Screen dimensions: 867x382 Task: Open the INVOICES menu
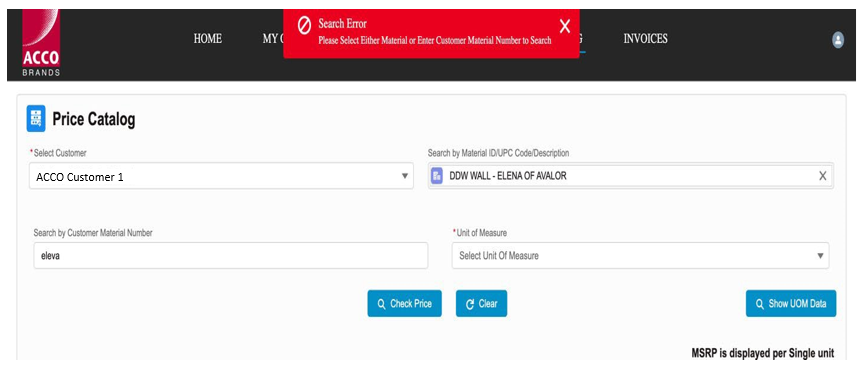[x=645, y=39]
